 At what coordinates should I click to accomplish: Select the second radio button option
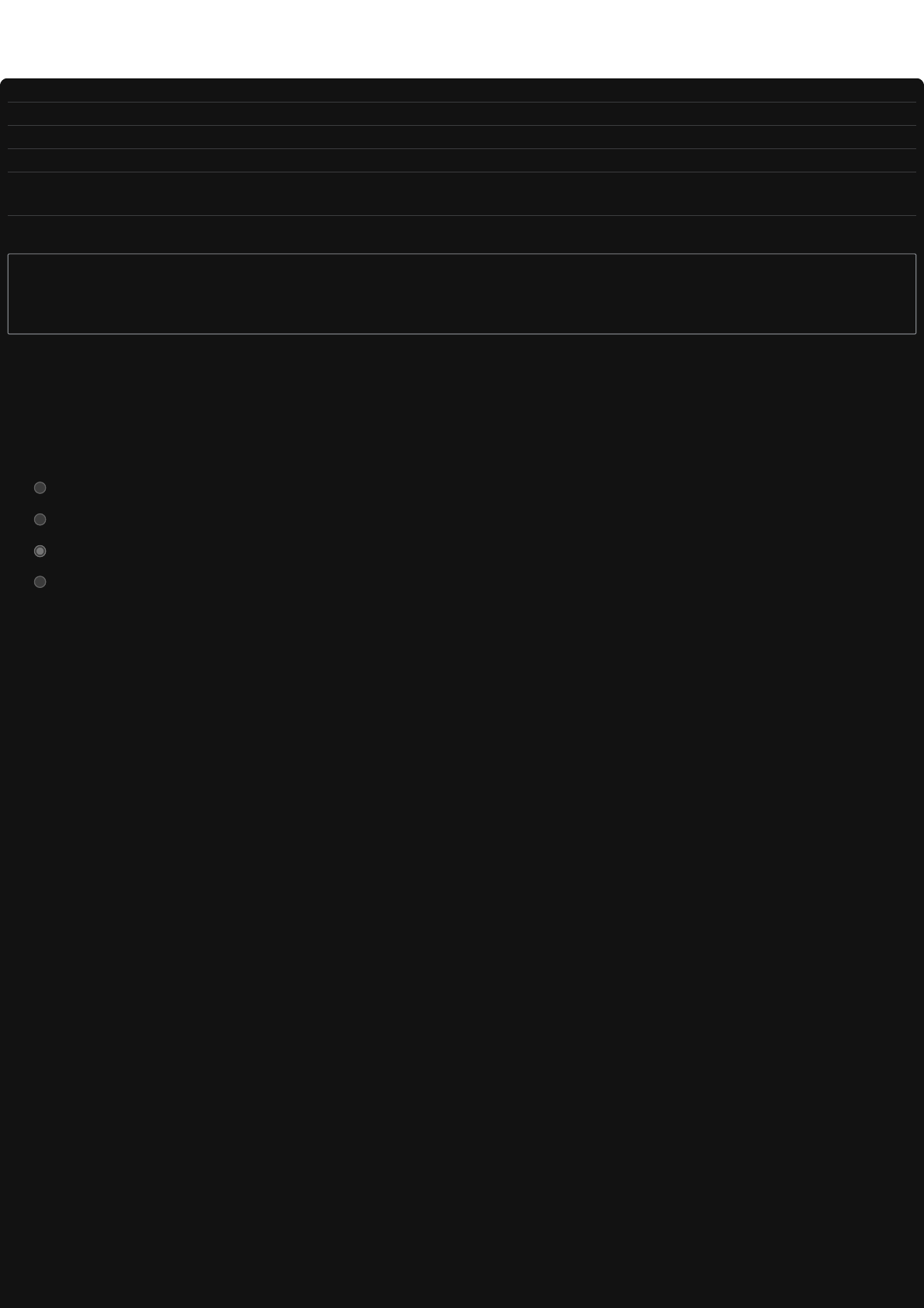[x=40, y=520]
